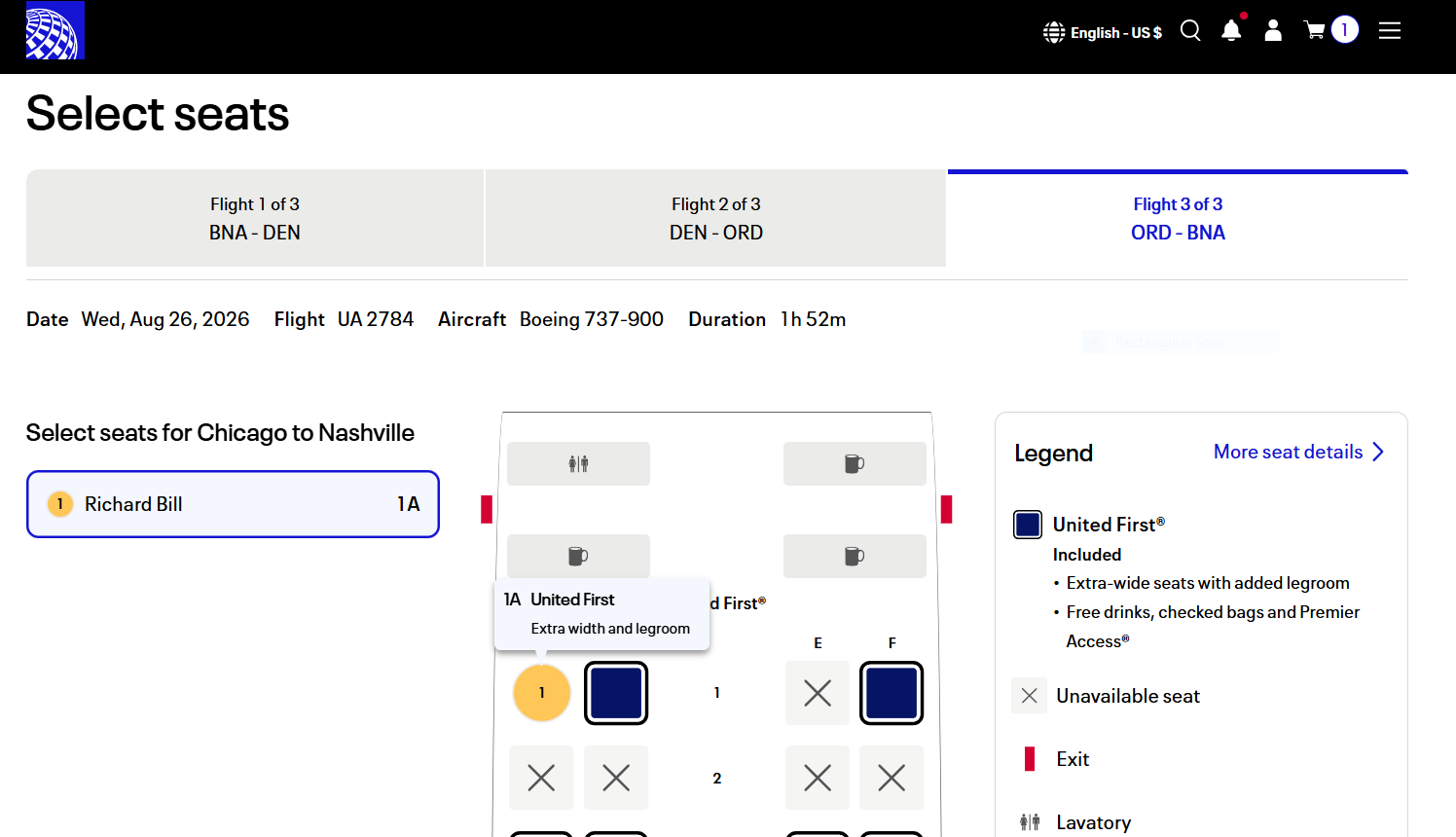Click the Legend heading

(1053, 454)
